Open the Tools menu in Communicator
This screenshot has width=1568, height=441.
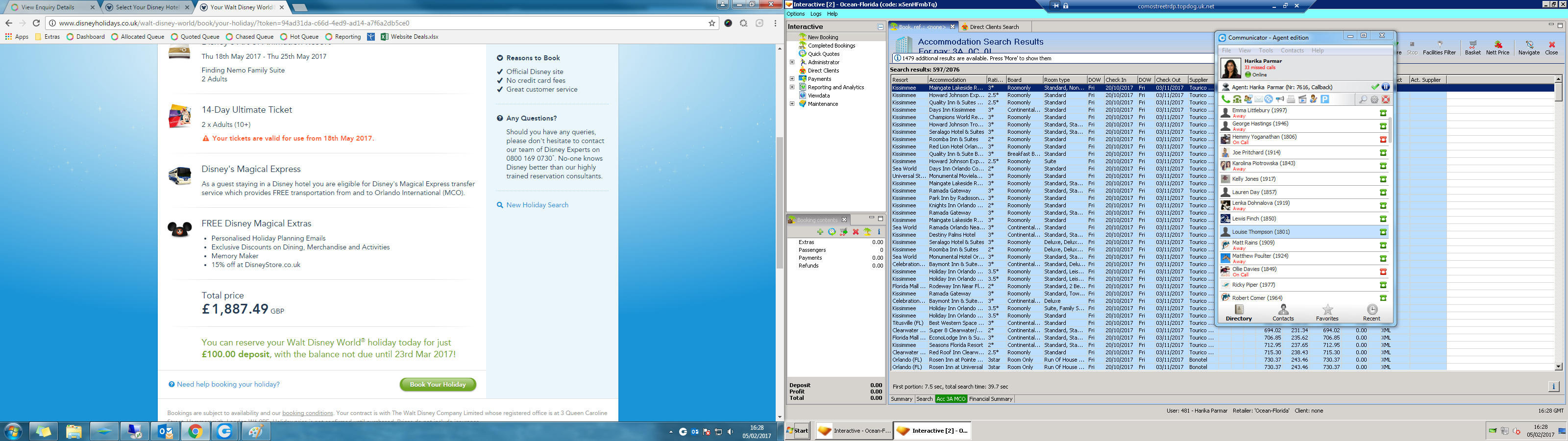(1266, 50)
